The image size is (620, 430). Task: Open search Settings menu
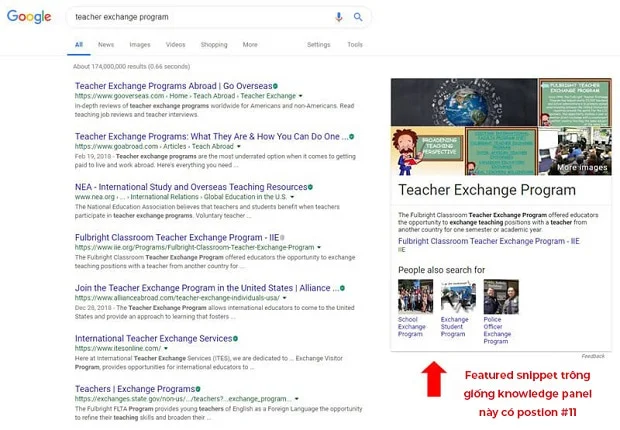coord(319,45)
